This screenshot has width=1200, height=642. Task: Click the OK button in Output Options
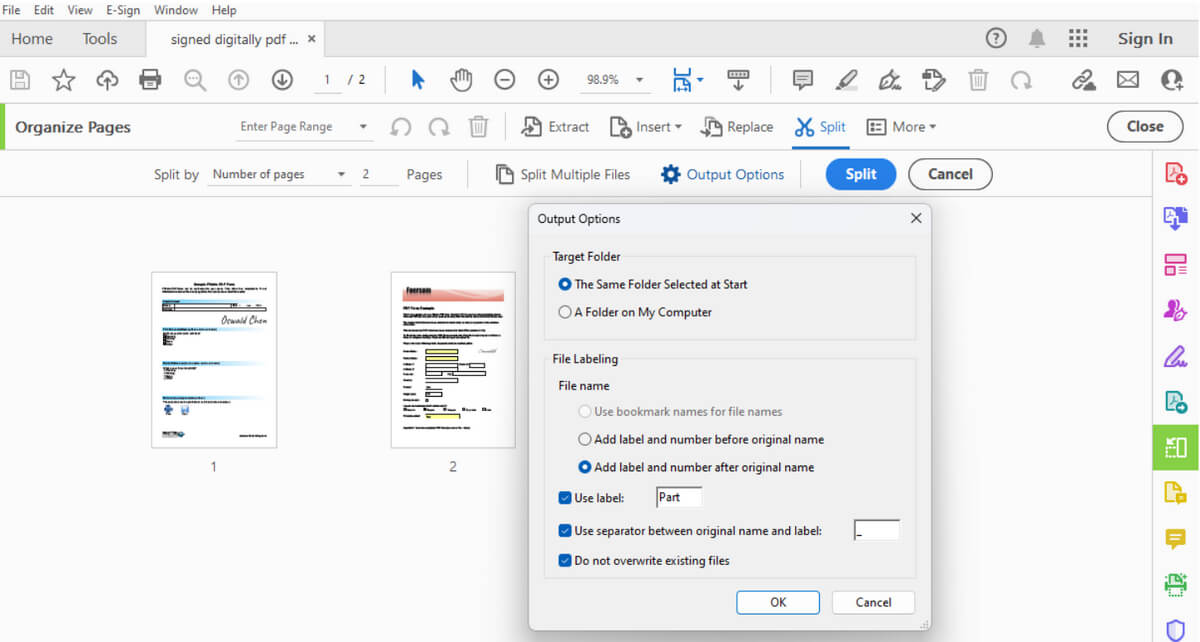pos(778,602)
